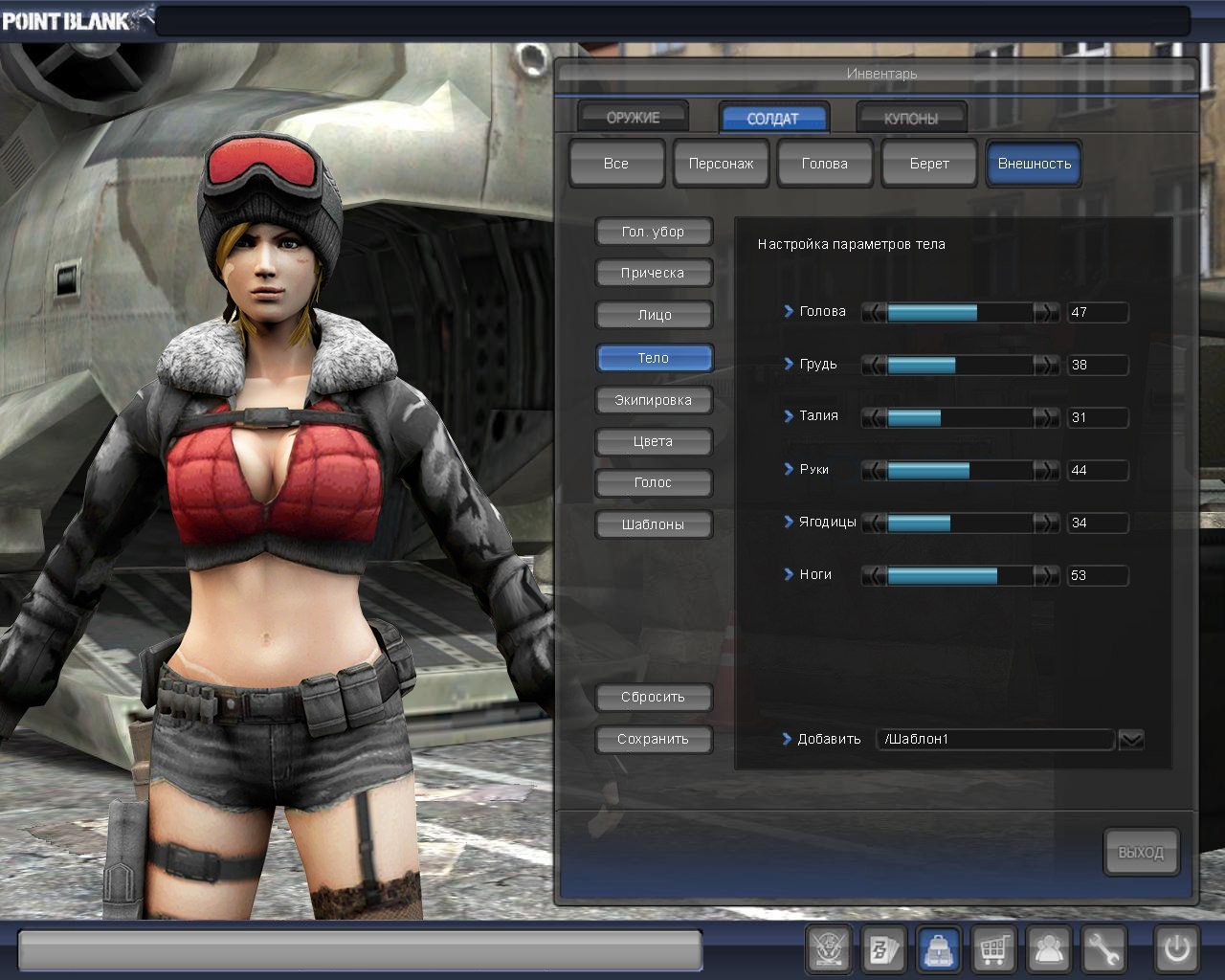Decrease the Голова value with left arrow
This screenshot has height=980, width=1225.
(874, 312)
